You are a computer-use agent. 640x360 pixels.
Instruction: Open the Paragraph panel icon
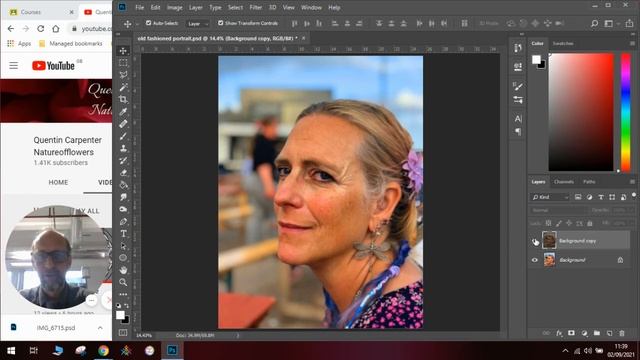(x=518, y=131)
